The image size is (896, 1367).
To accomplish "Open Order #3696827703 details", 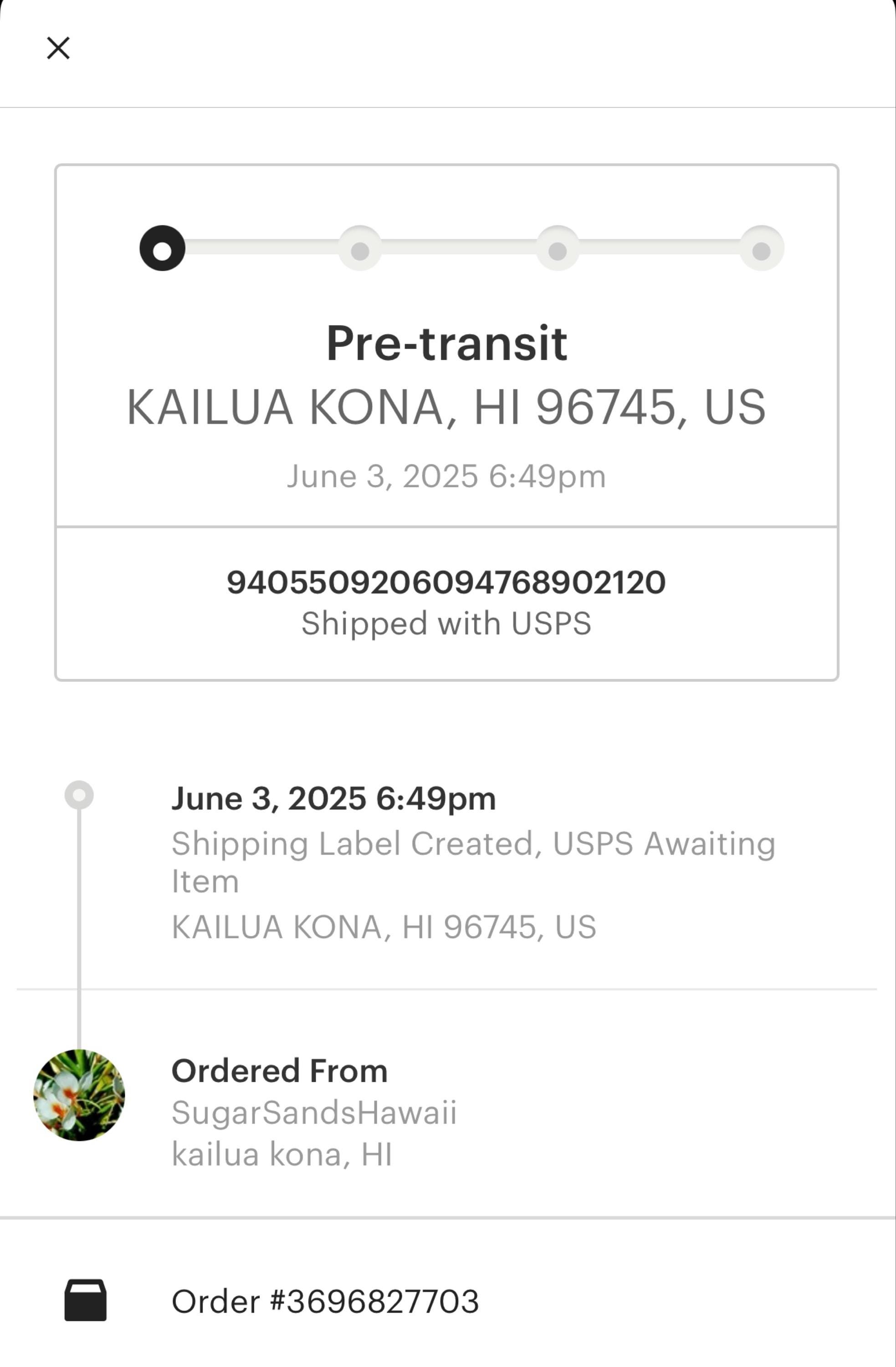I will pos(325,1301).
